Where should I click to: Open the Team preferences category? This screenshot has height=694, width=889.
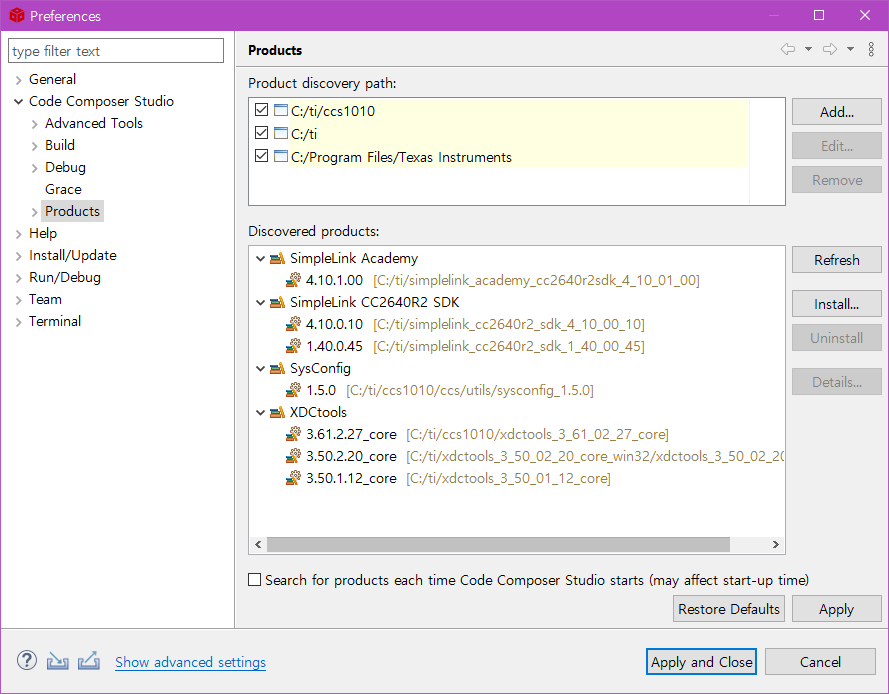pyautogui.click(x=45, y=299)
